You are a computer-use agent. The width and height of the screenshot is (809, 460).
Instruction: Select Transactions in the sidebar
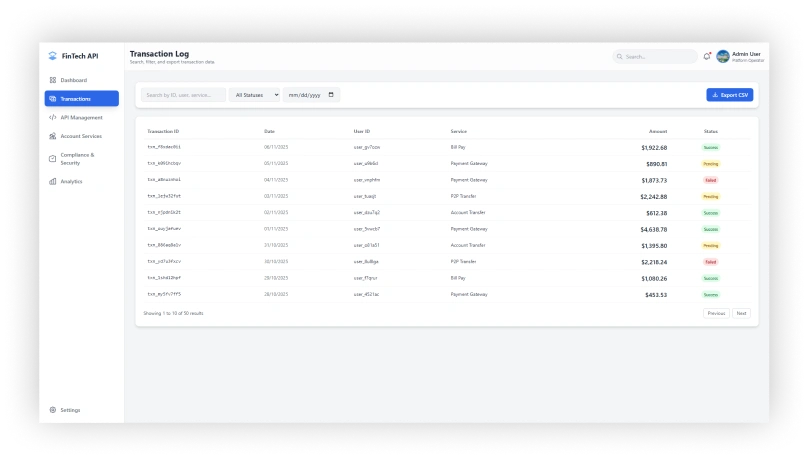(82, 98)
